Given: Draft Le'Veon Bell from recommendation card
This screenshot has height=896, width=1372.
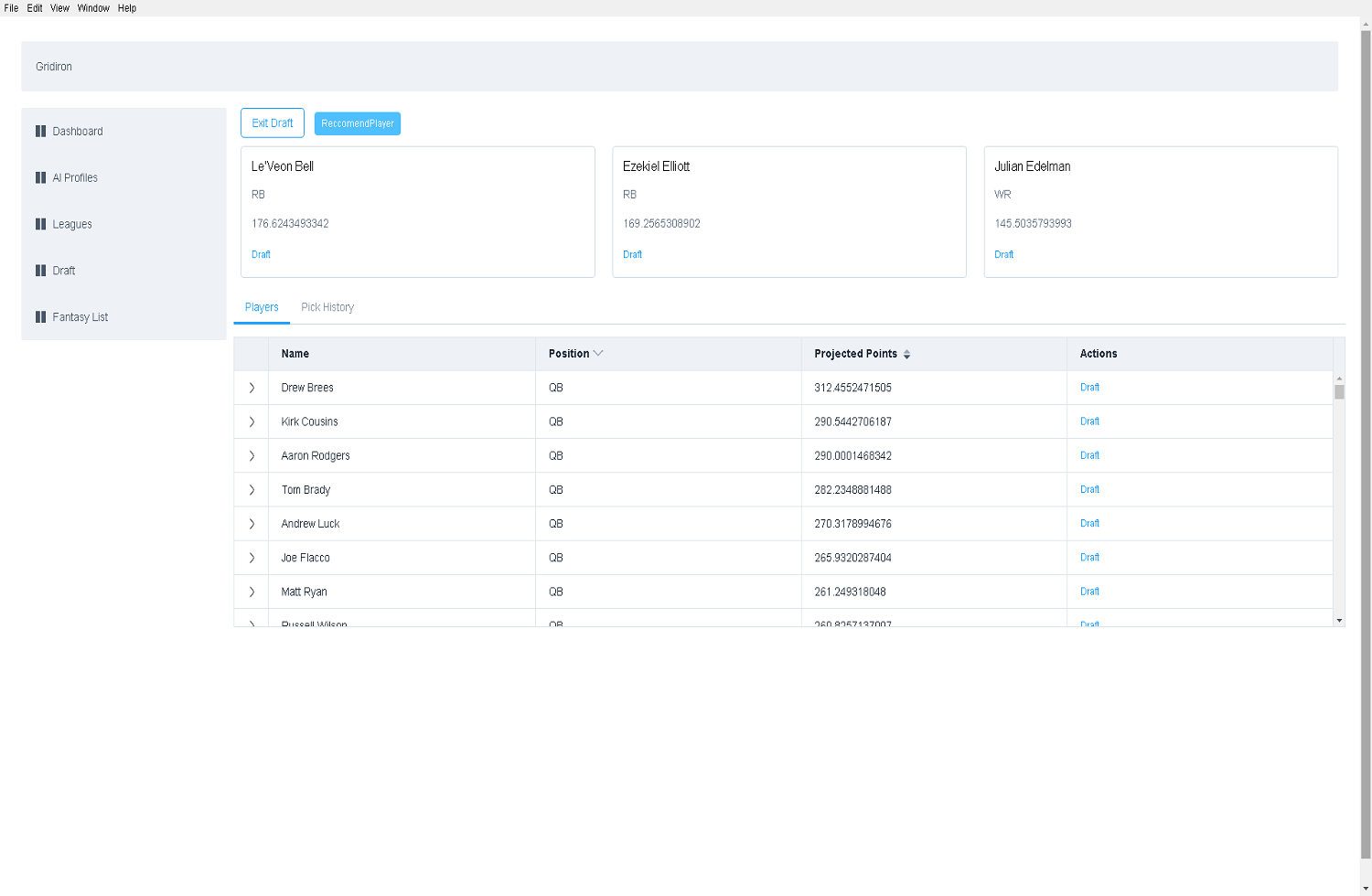Looking at the screenshot, I should point(261,255).
